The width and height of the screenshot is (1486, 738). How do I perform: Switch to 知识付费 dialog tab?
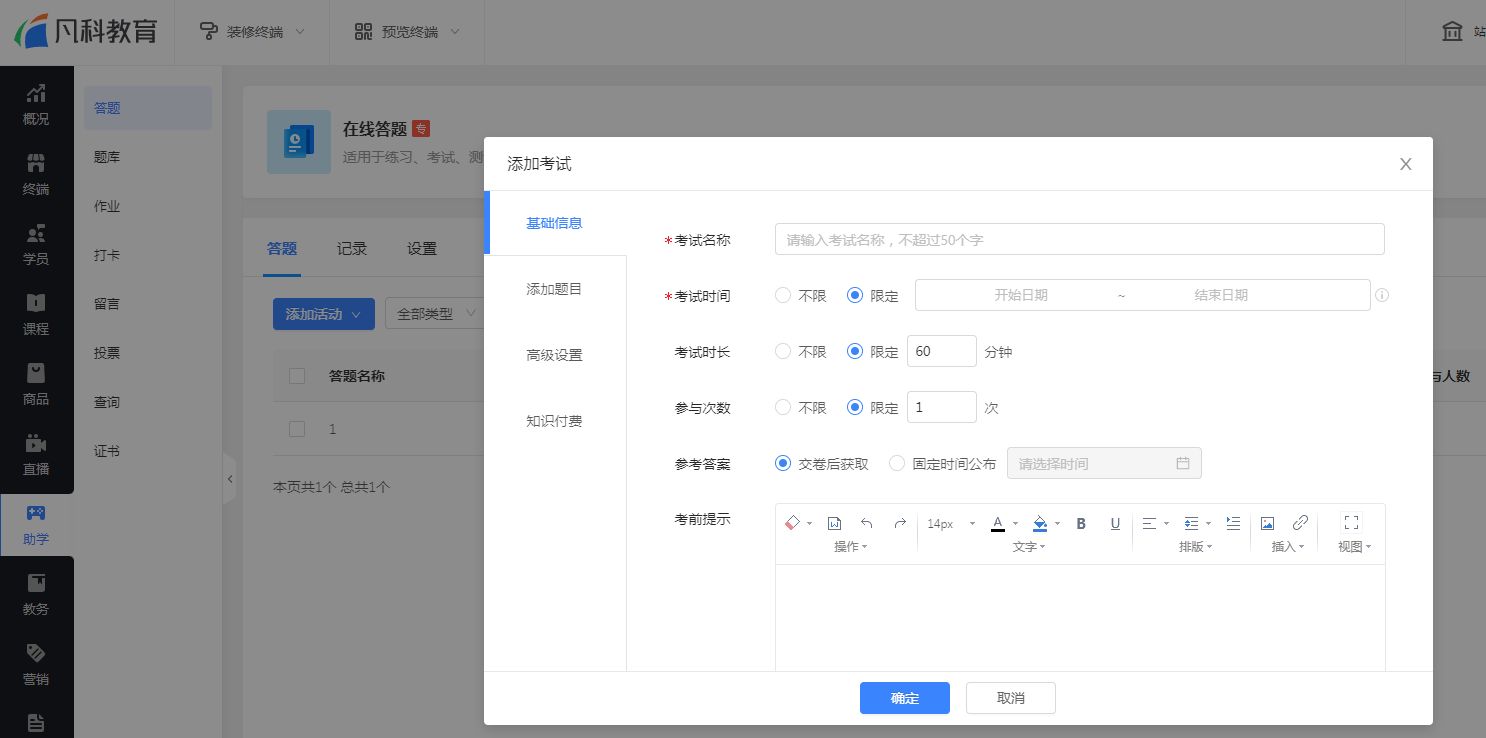pyautogui.click(x=555, y=421)
